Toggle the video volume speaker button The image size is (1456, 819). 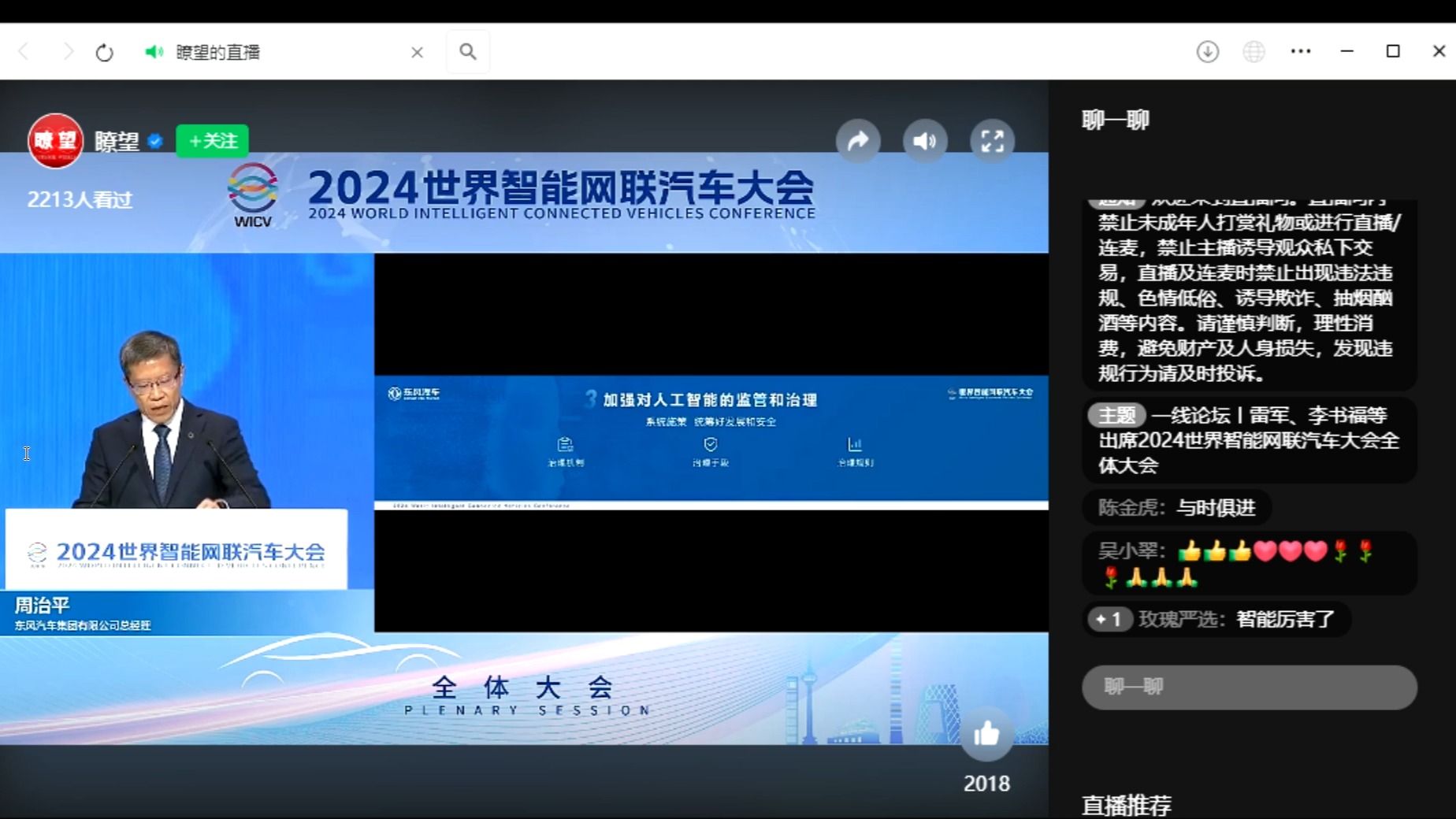(x=925, y=141)
